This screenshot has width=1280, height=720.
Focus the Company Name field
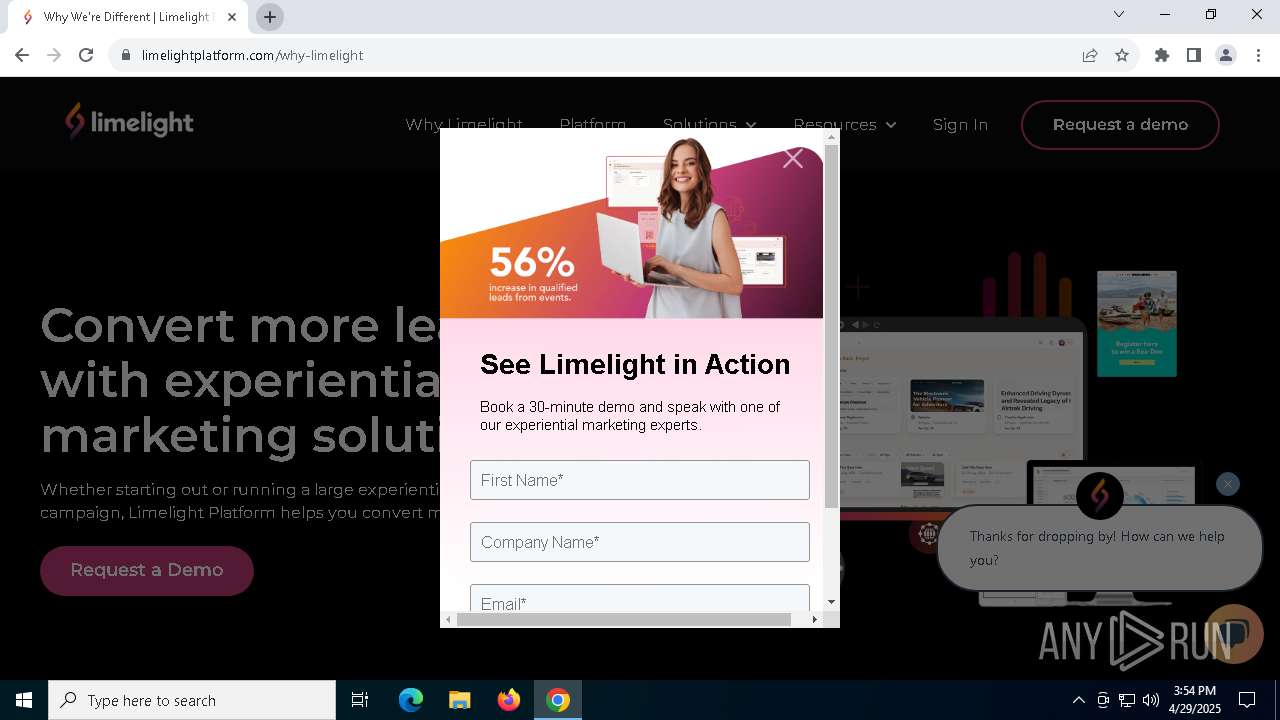[x=640, y=542]
